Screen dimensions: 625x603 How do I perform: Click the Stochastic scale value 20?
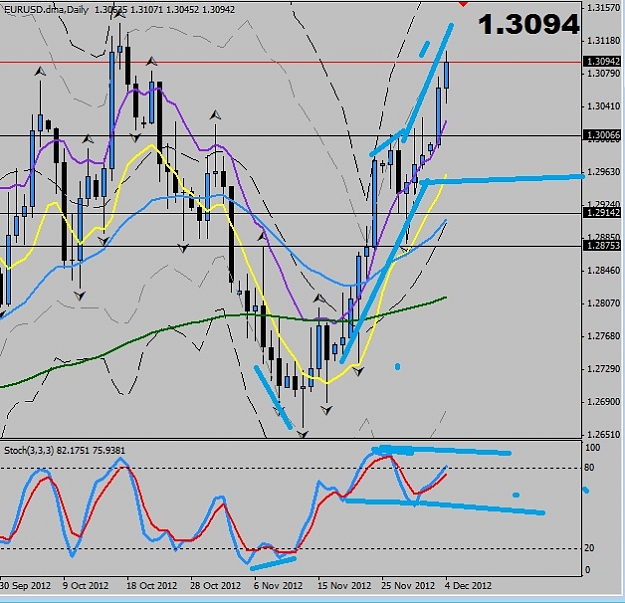(x=589, y=548)
